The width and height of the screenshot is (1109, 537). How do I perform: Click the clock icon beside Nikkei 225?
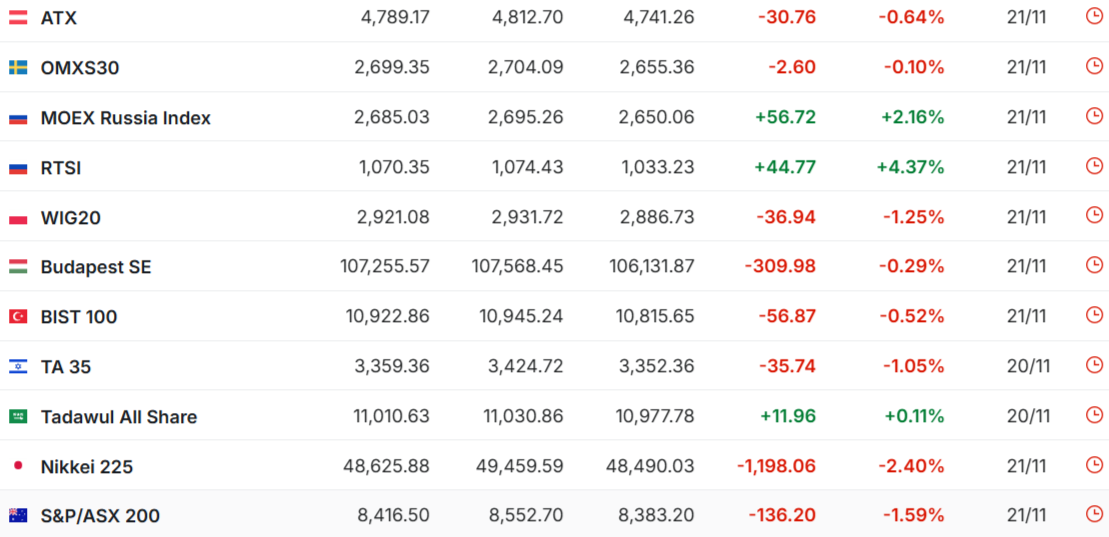point(1094,465)
